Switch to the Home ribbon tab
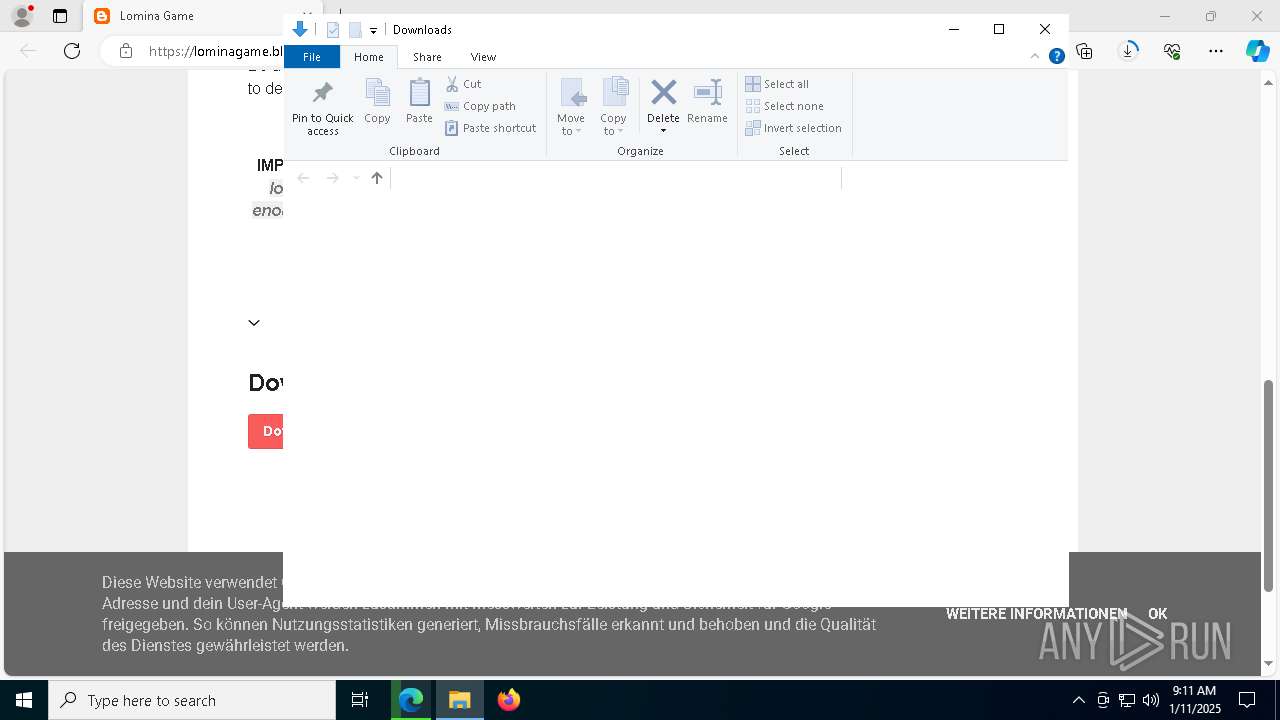The width and height of the screenshot is (1280, 720). click(368, 57)
